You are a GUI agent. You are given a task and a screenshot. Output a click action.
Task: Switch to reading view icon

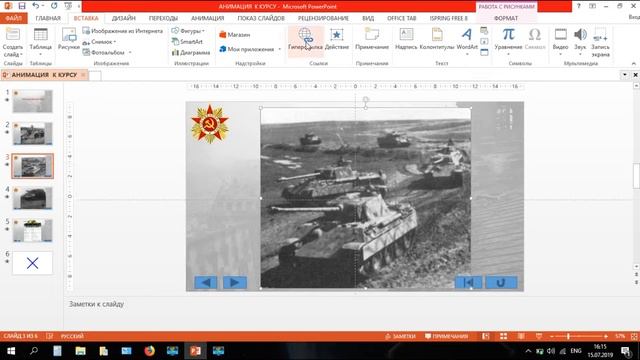tap(521, 336)
